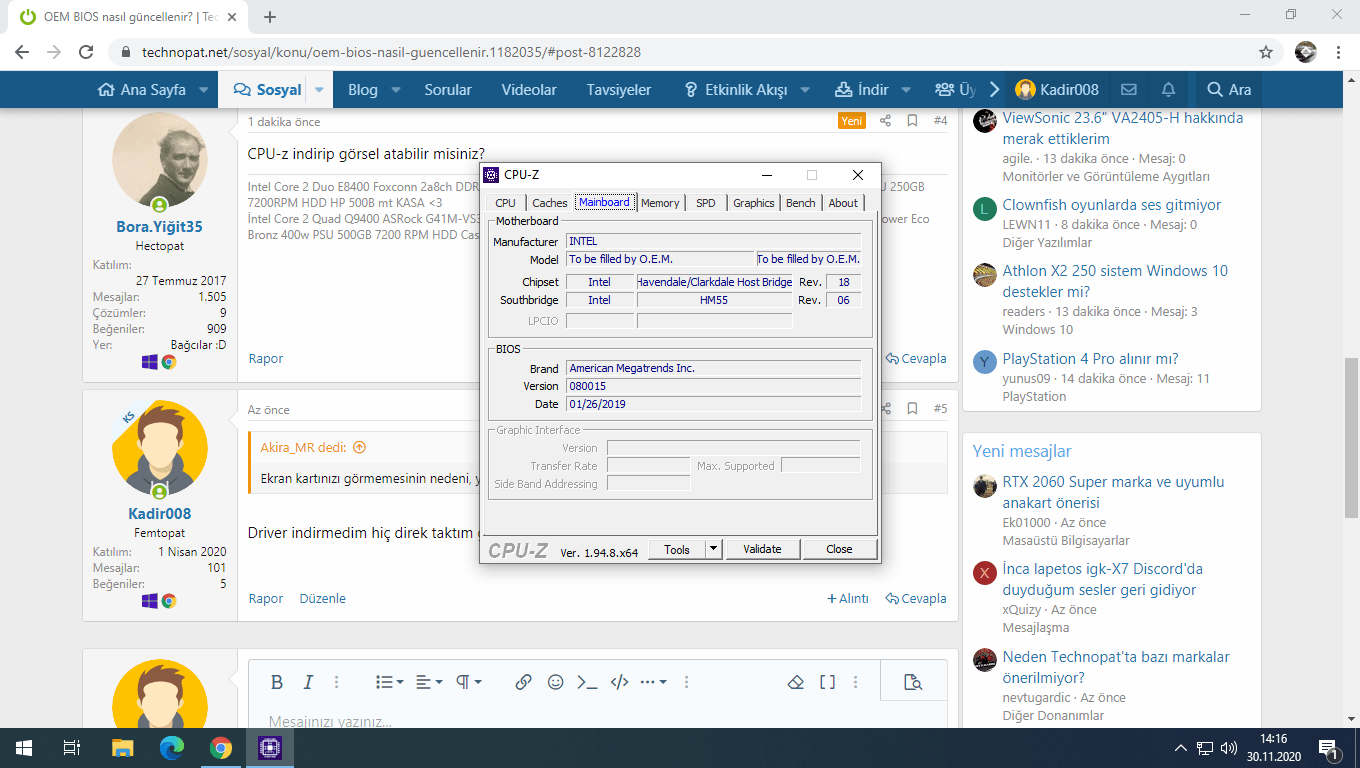View Bora.Yiğit35's avatar image
The image size is (1360, 768).
160,160
